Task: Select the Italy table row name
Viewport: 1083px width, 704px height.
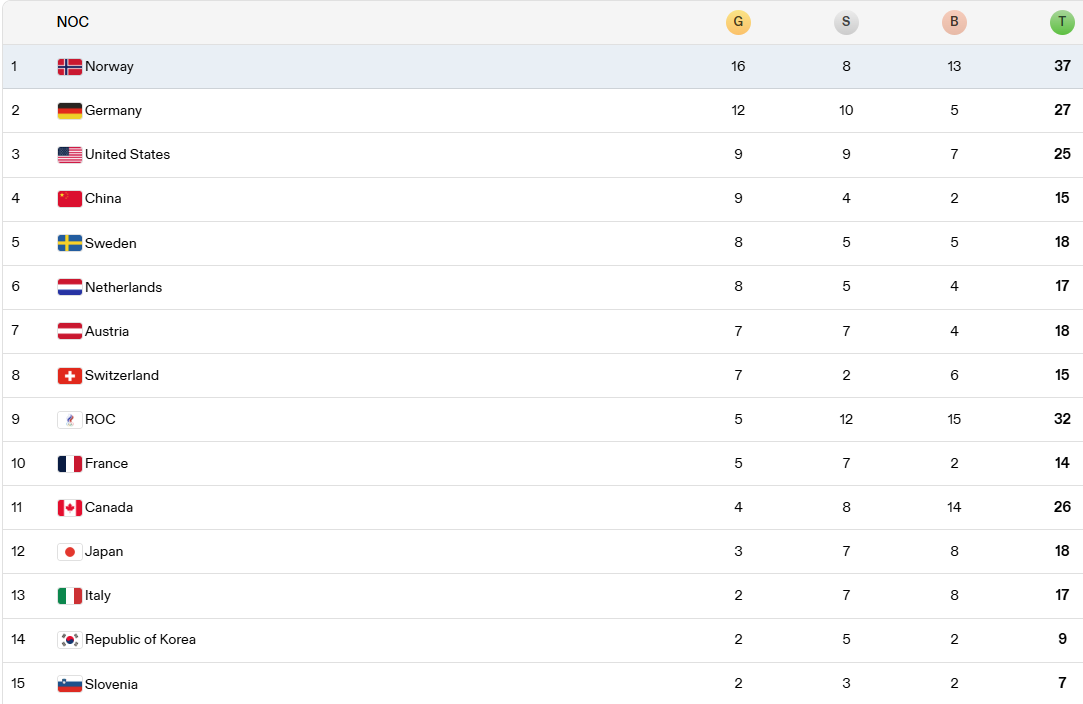Action: point(98,595)
